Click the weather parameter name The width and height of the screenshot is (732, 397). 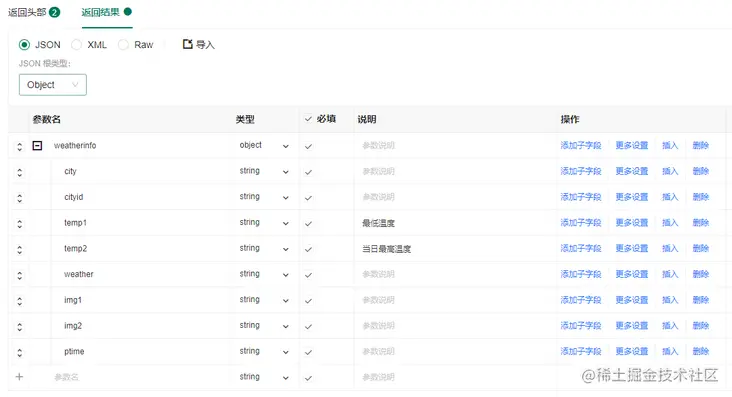pyautogui.click(x=78, y=274)
